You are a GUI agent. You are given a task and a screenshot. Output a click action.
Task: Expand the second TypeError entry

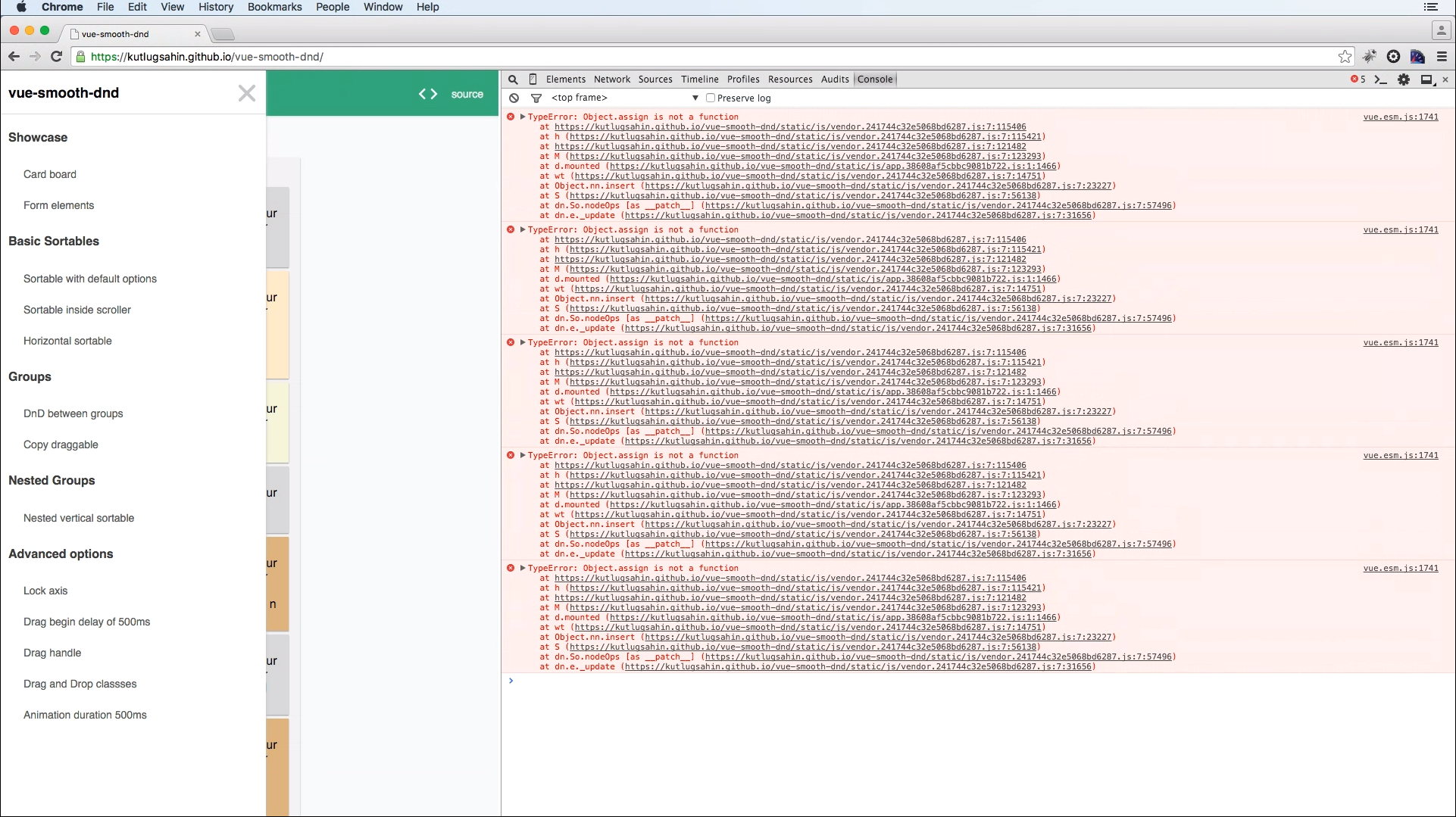523,229
